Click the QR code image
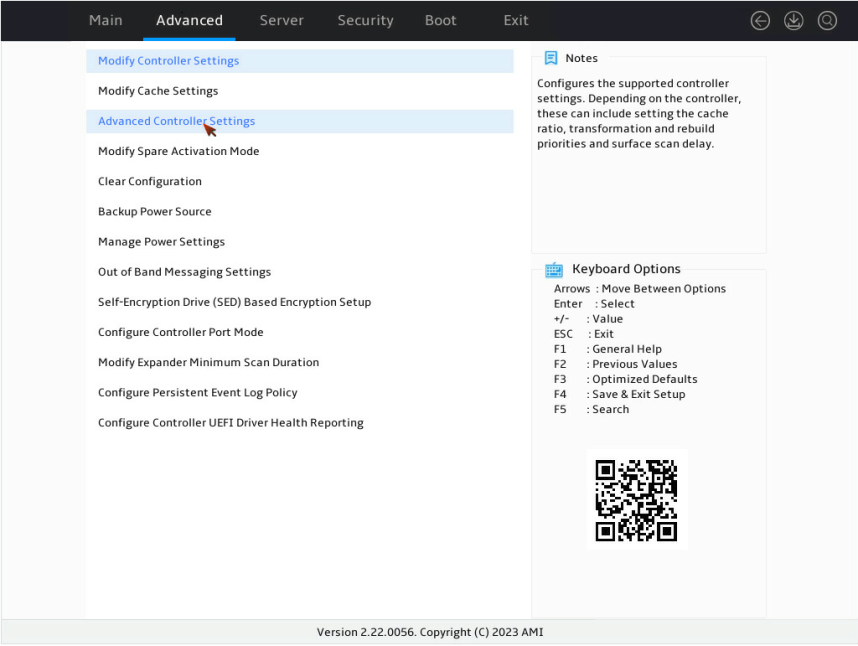 point(636,500)
